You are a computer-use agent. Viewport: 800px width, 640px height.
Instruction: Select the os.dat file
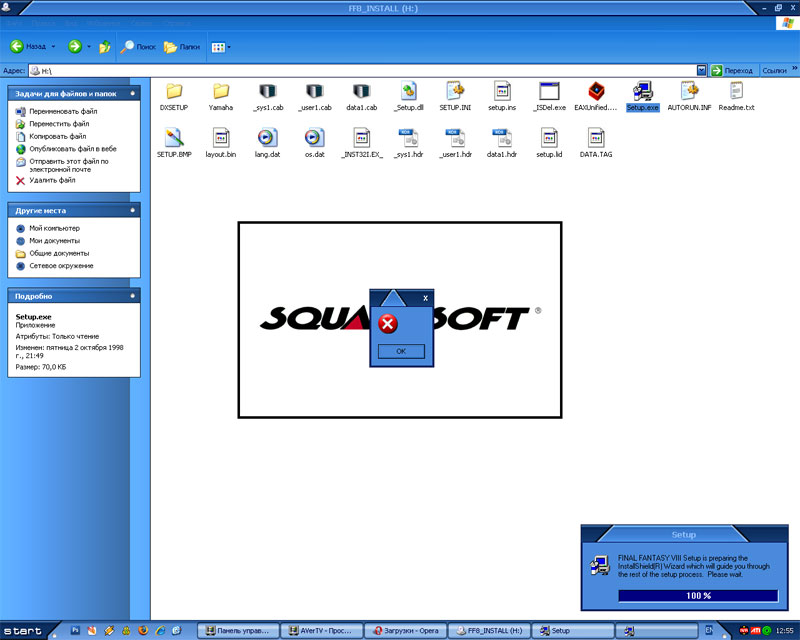pos(315,143)
